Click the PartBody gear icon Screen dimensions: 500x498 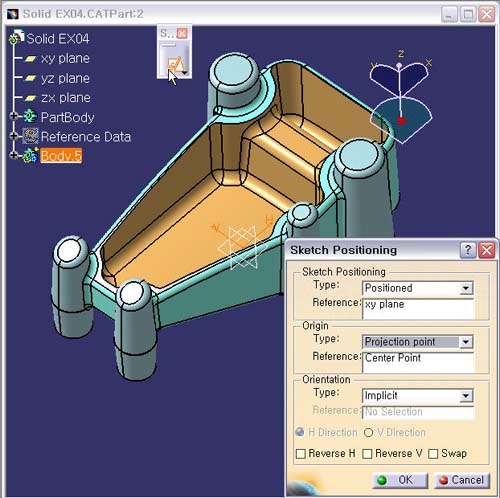pos(30,117)
